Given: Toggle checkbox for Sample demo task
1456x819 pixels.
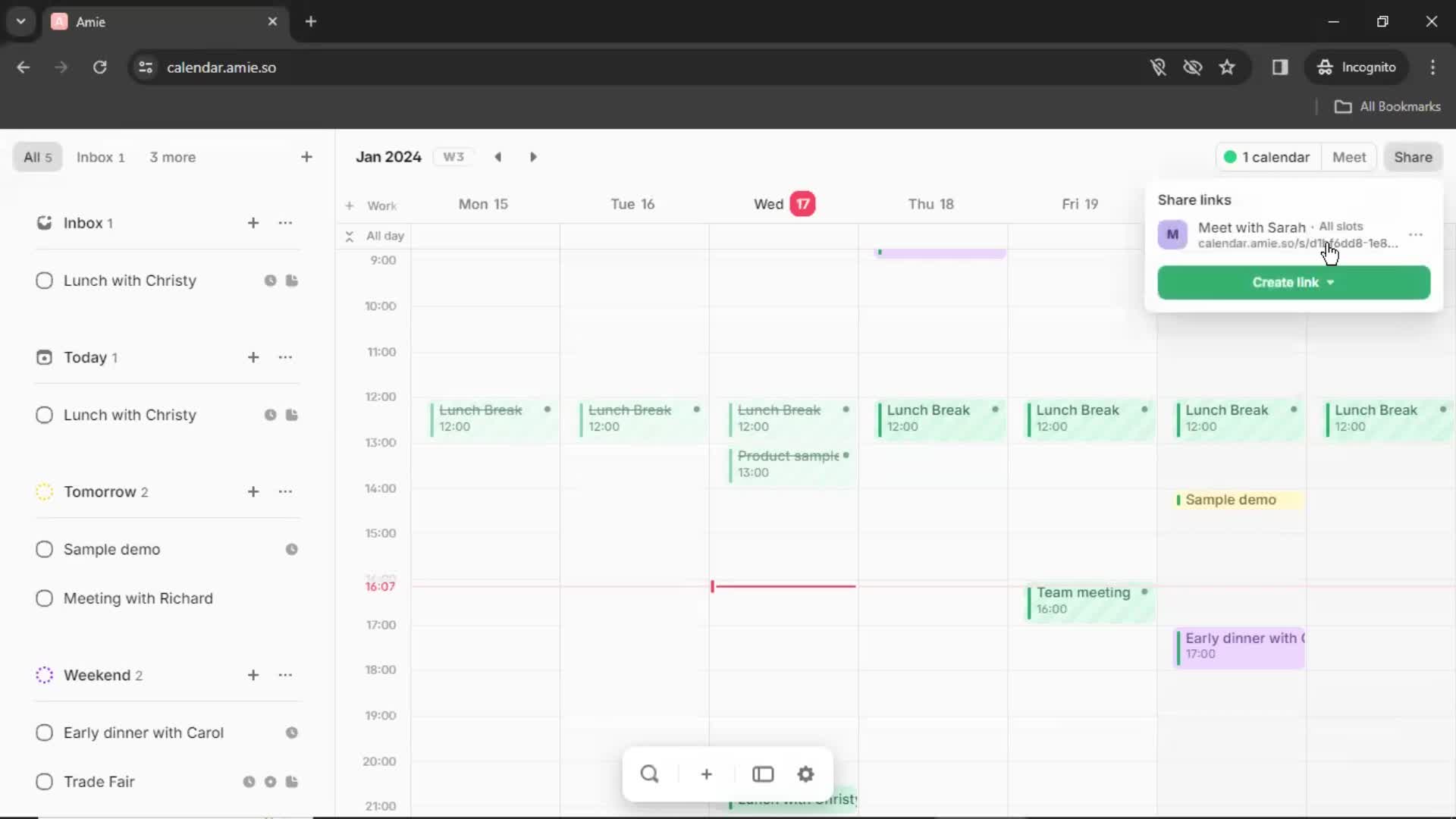Looking at the screenshot, I should coord(44,549).
